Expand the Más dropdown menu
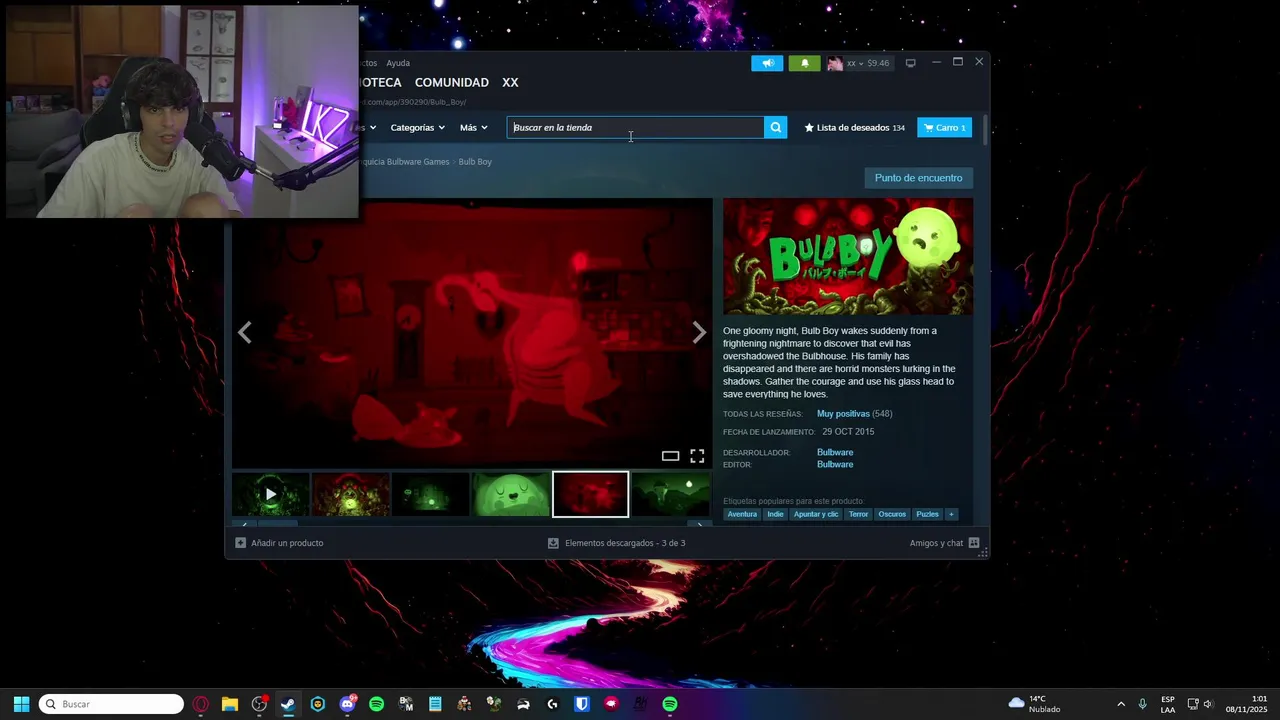 click(x=473, y=128)
